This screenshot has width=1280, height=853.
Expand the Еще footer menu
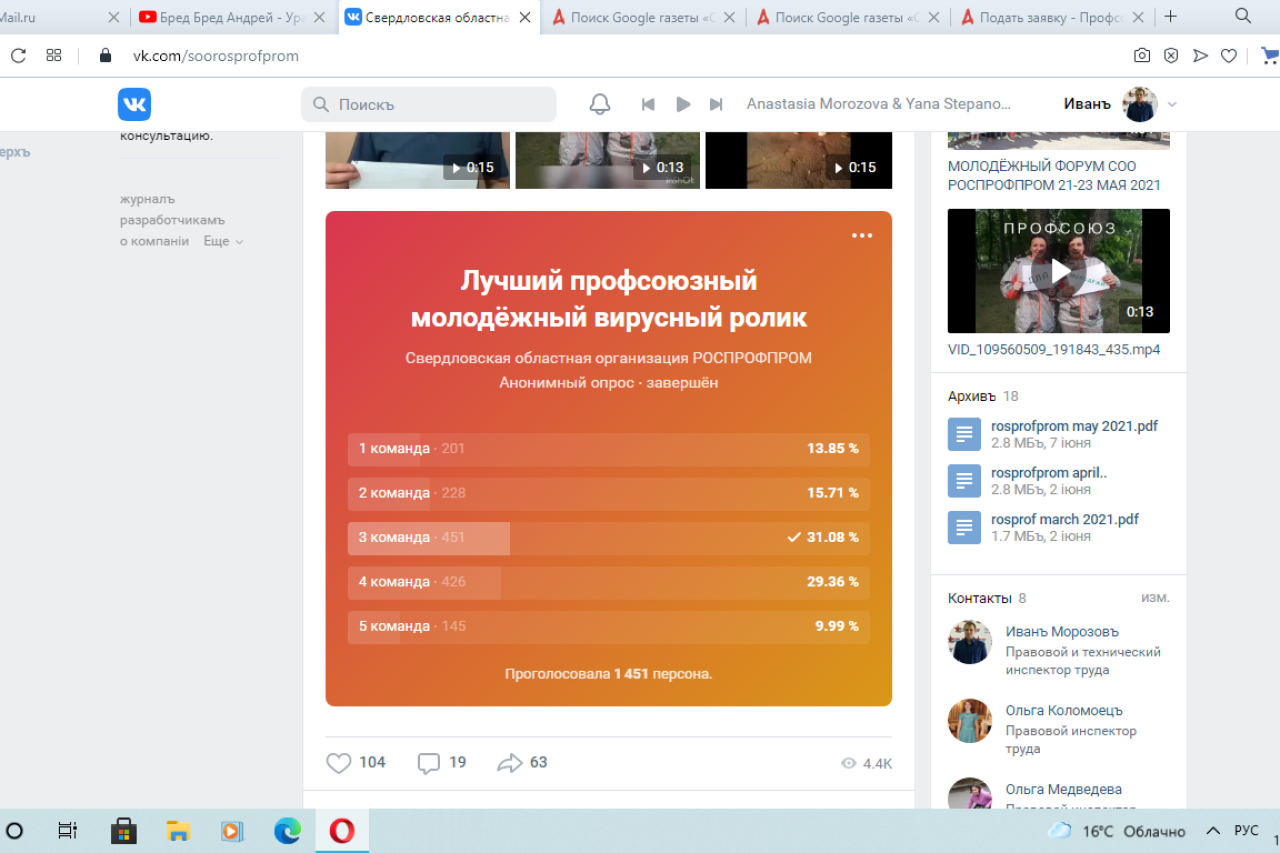tap(223, 241)
